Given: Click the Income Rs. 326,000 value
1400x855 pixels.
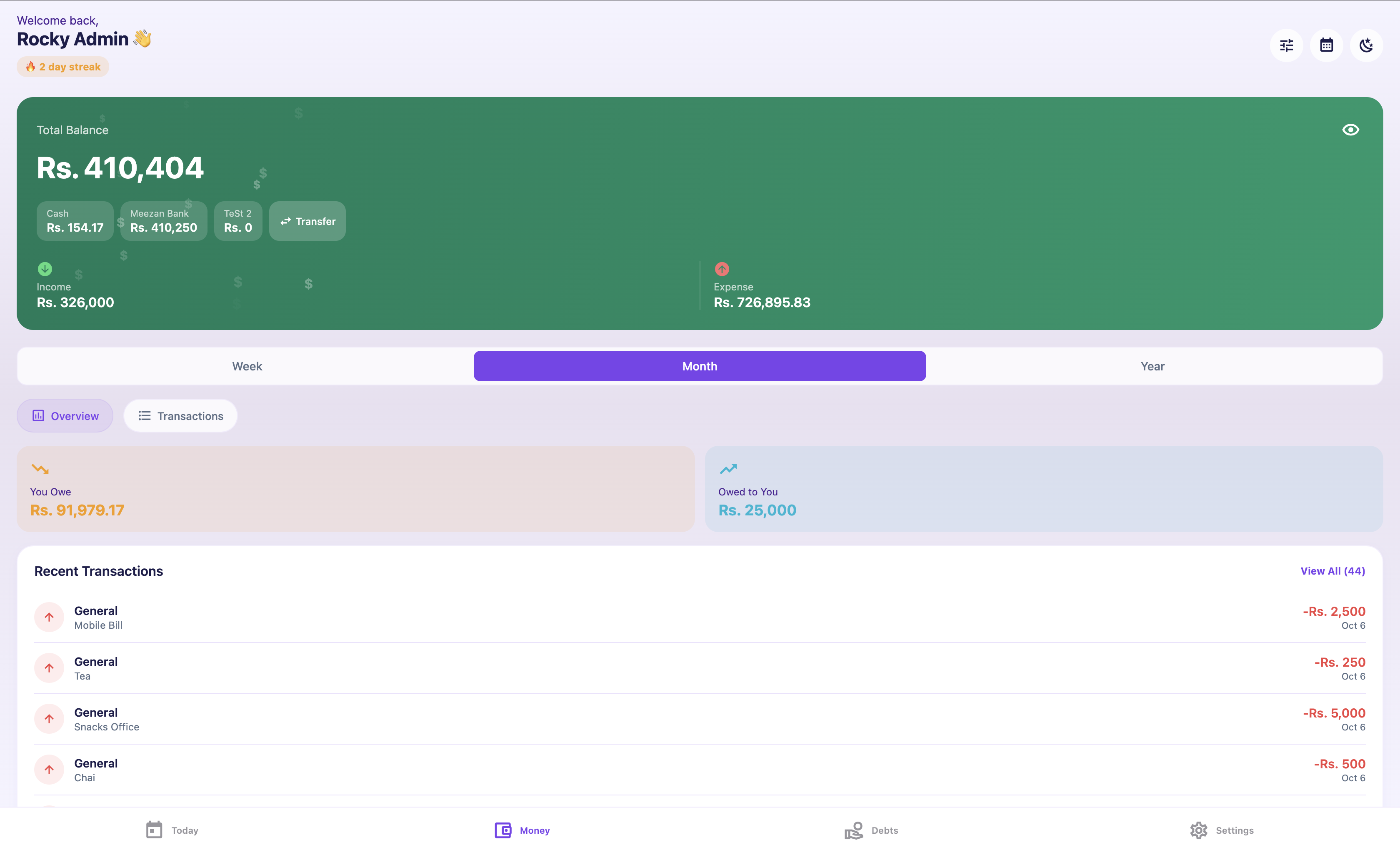Looking at the screenshot, I should point(75,303).
